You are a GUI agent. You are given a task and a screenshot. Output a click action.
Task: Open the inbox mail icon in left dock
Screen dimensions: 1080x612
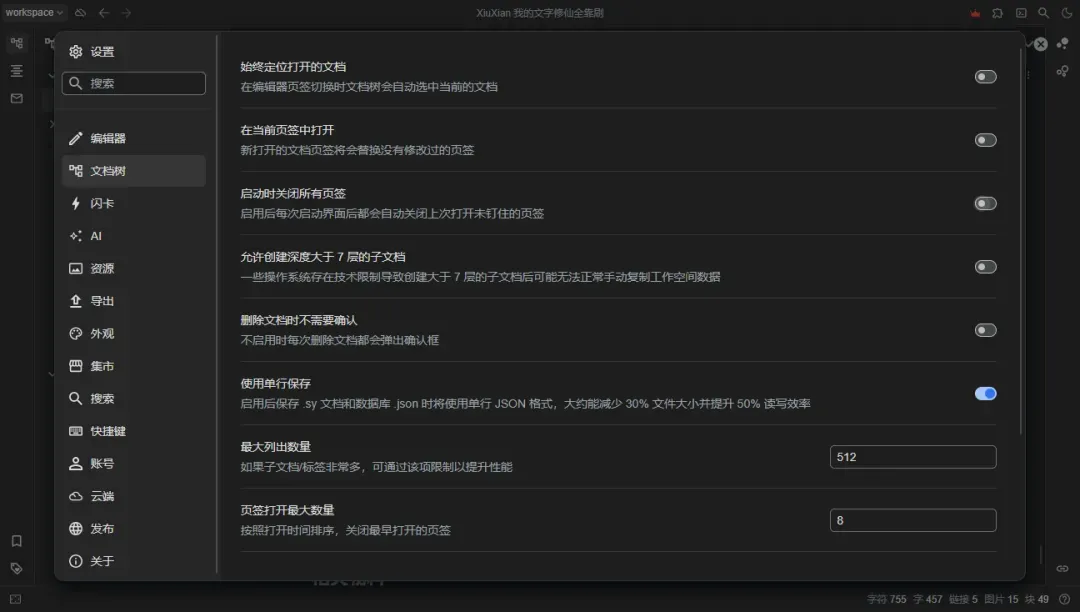point(17,98)
